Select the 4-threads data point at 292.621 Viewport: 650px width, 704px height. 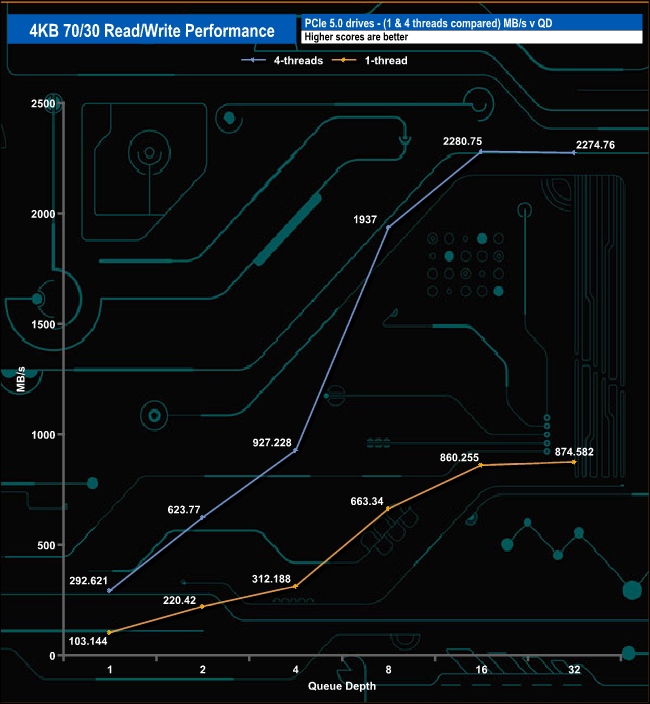pos(110,591)
